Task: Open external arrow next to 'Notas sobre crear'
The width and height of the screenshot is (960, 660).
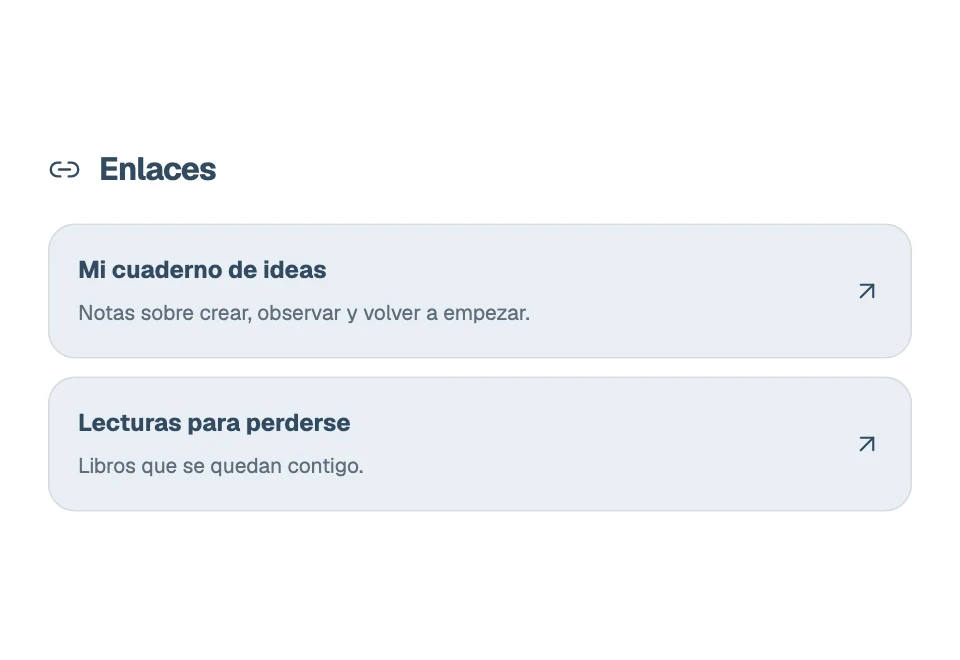Action: (x=867, y=291)
